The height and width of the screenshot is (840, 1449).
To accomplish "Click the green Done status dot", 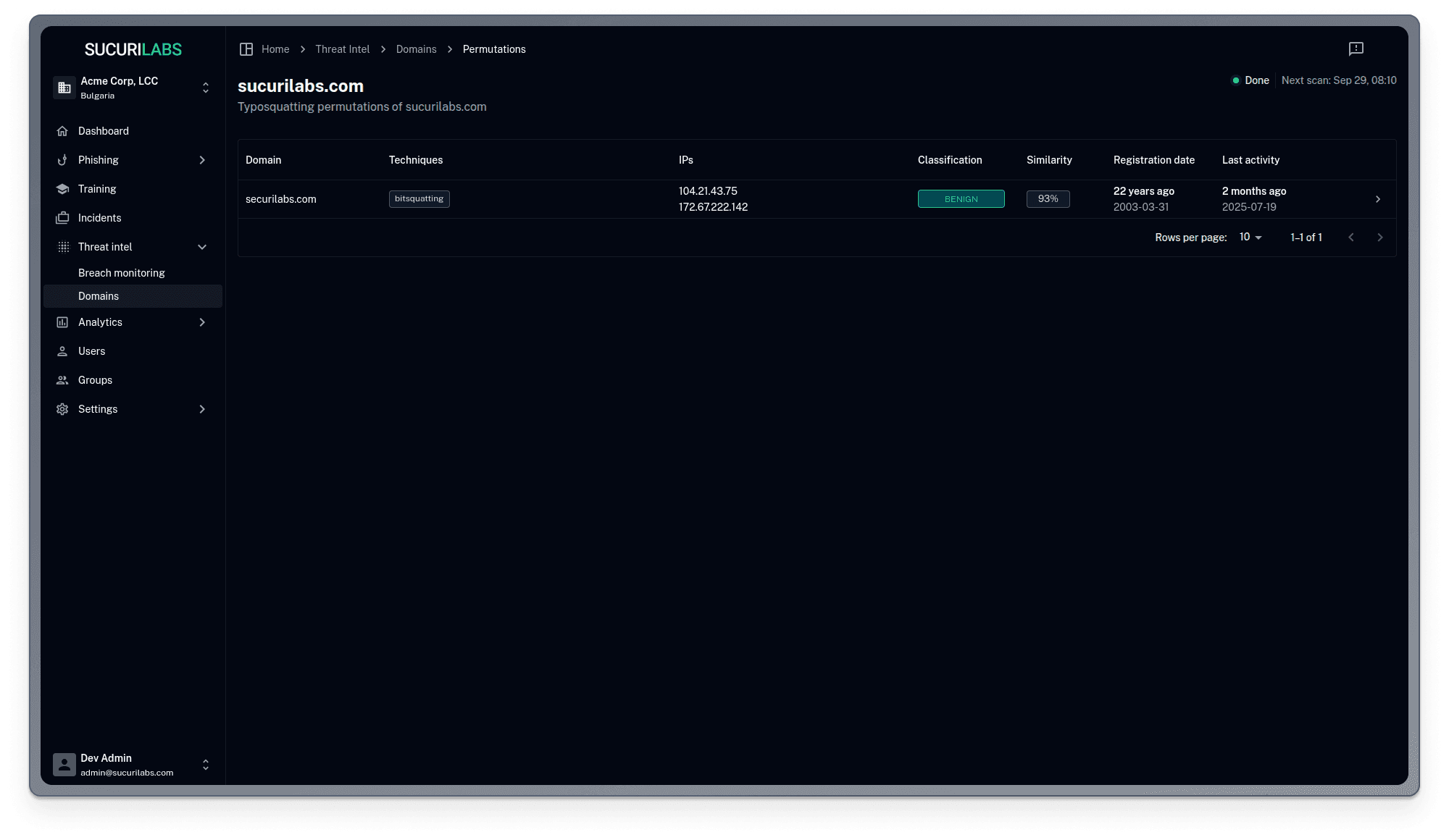I will click(1236, 80).
